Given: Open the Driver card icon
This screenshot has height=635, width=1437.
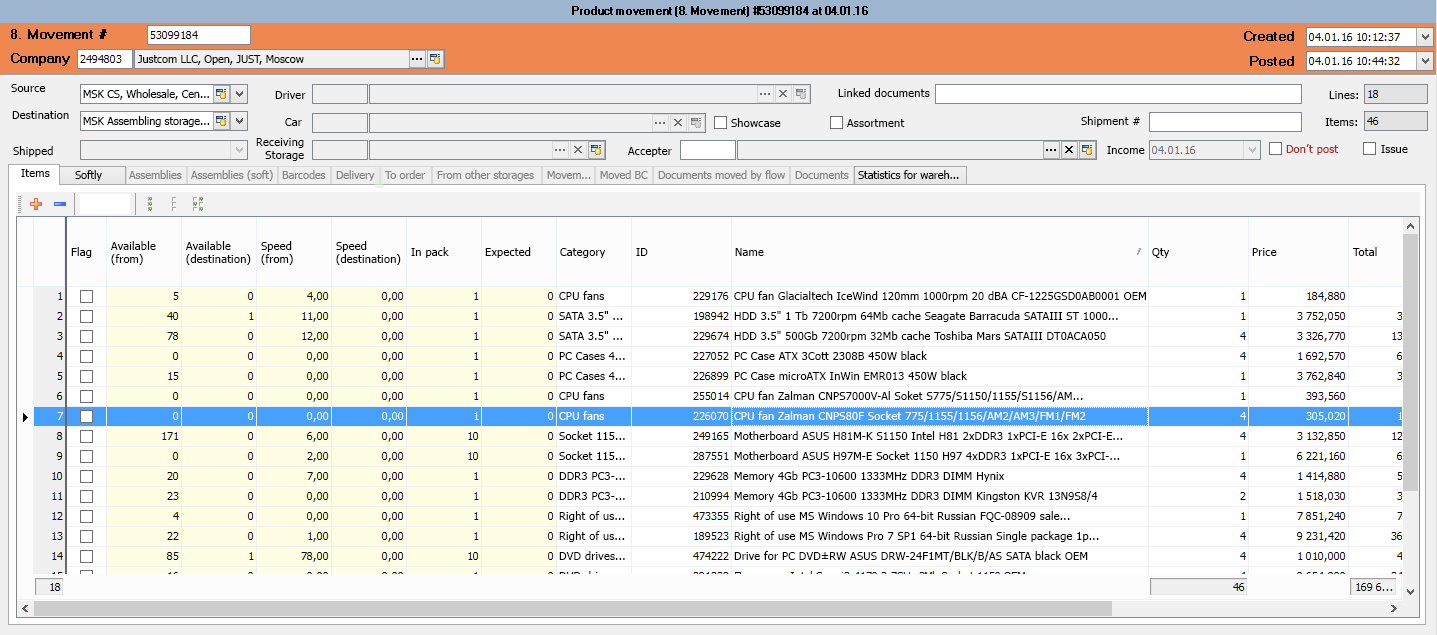Looking at the screenshot, I should coord(802,94).
